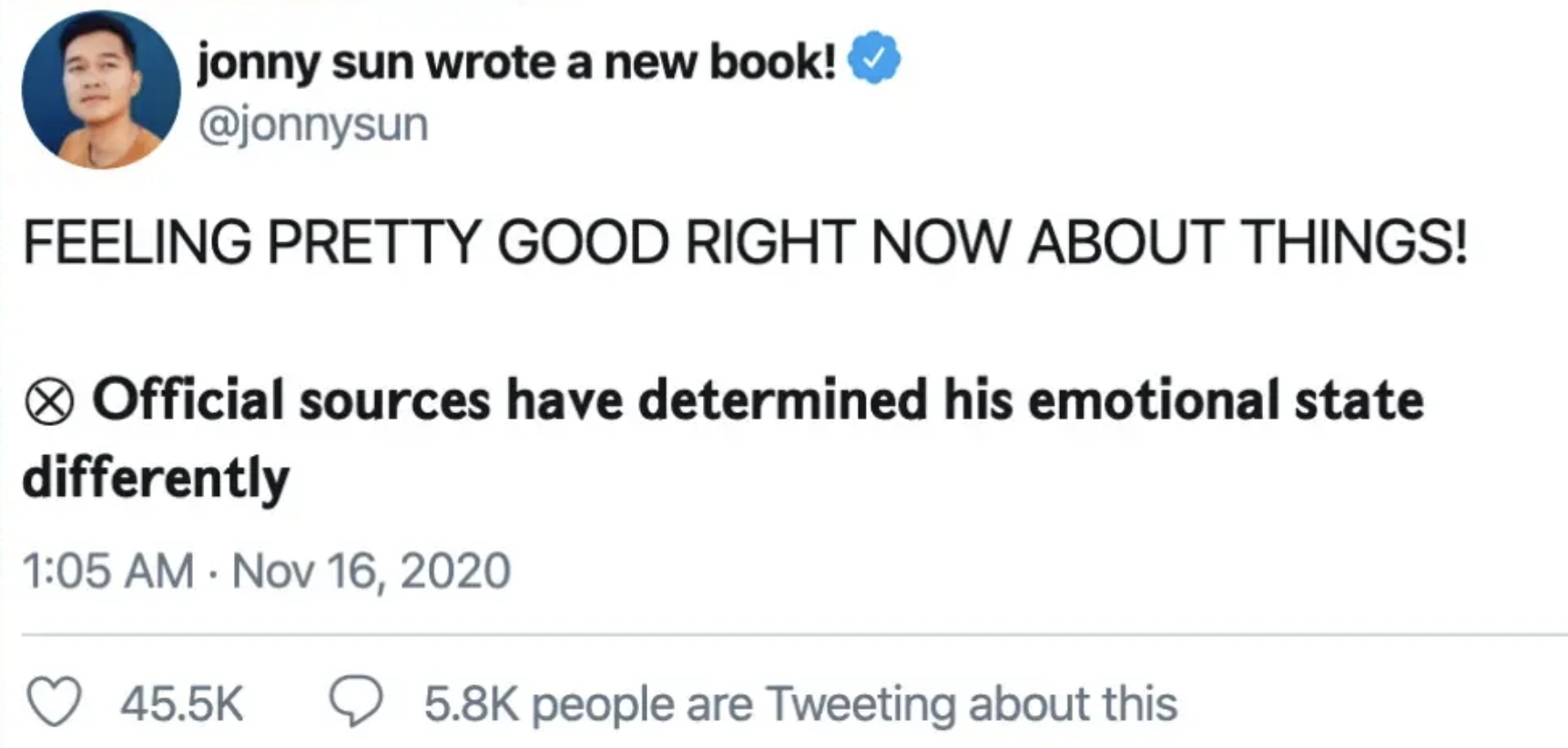Click the blue verified checkmark badge
This screenshot has width=1568, height=748.
(x=874, y=58)
